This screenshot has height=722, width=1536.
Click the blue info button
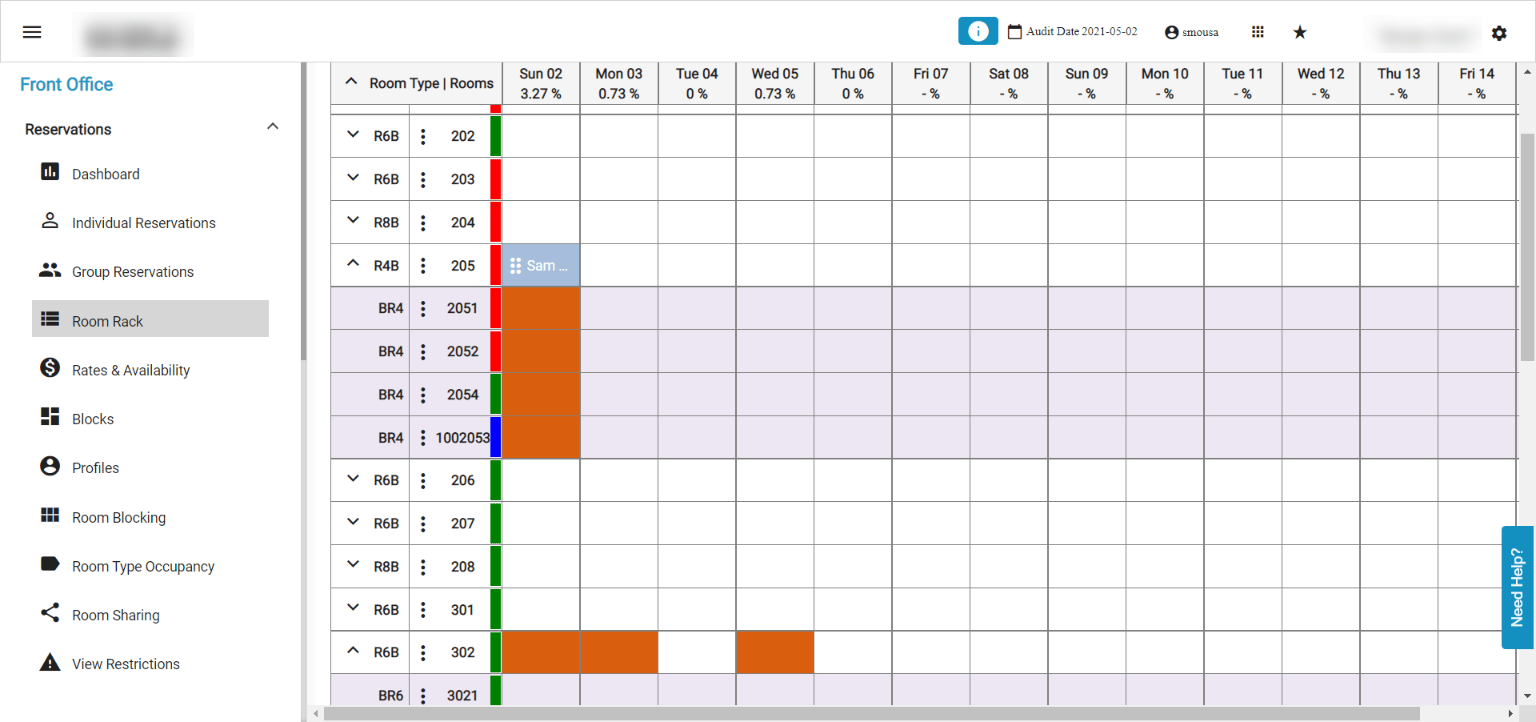pyautogui.click(x=978, y=31)
